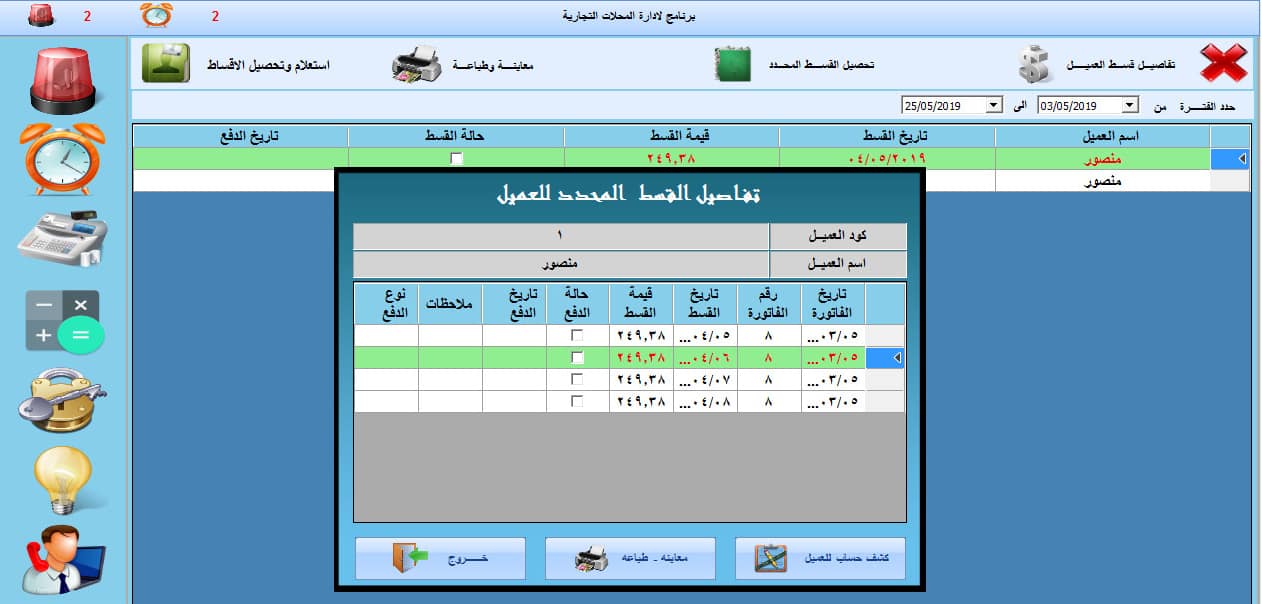Viewport: 1262px width, 604px height.
Task: Open the alarm clock reminders icon in sidebar
Action: click(x=62, y=159)
